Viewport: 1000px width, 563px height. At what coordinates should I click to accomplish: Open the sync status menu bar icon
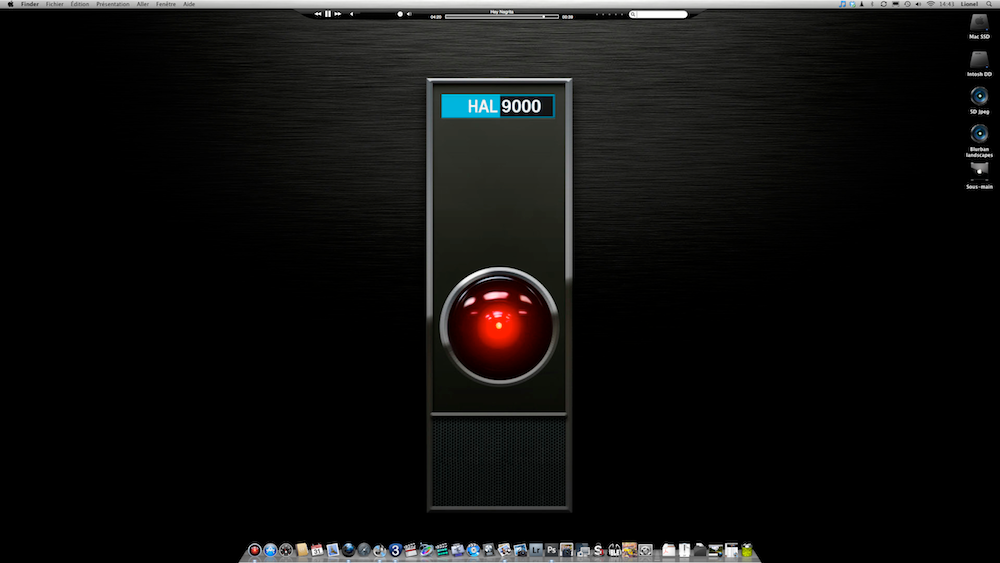[883, 4]
